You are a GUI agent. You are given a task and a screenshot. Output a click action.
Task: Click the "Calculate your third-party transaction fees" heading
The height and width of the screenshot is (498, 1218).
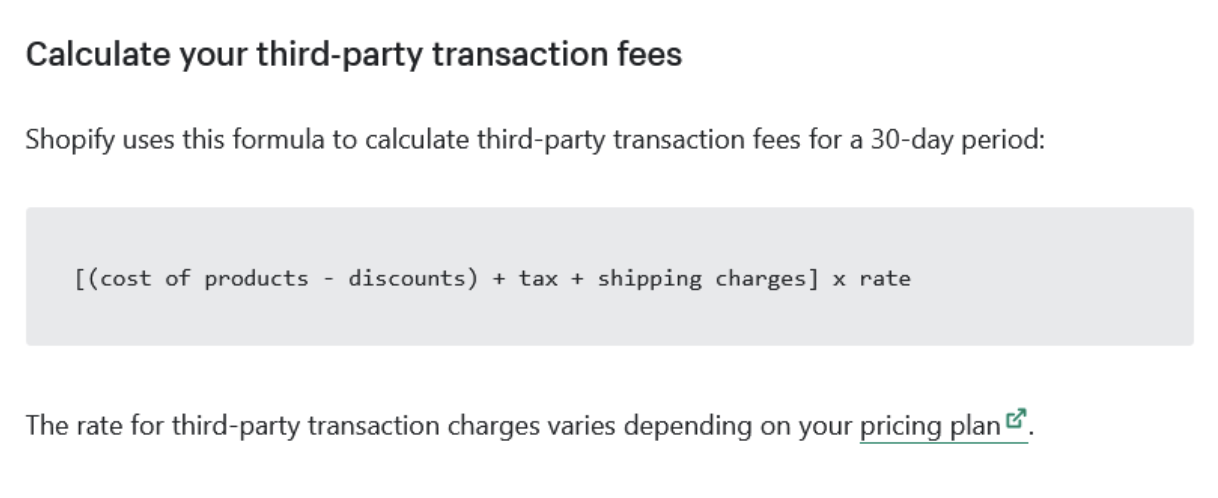coord(354,54)
